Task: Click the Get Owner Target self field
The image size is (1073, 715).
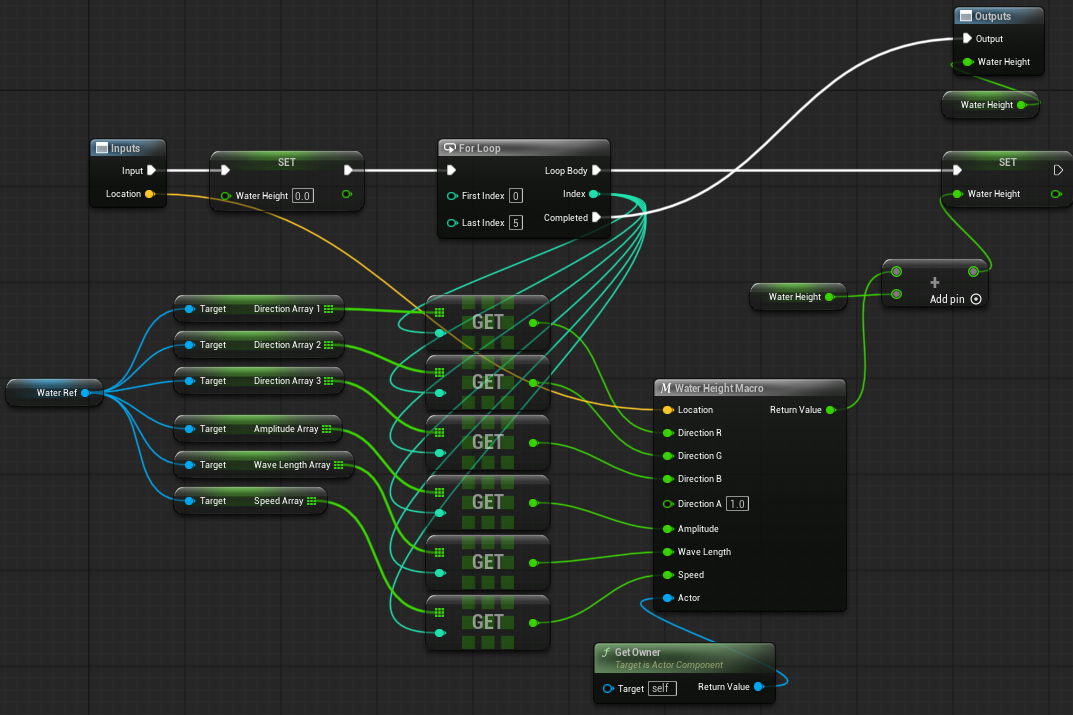Action: tap(662, 688)
